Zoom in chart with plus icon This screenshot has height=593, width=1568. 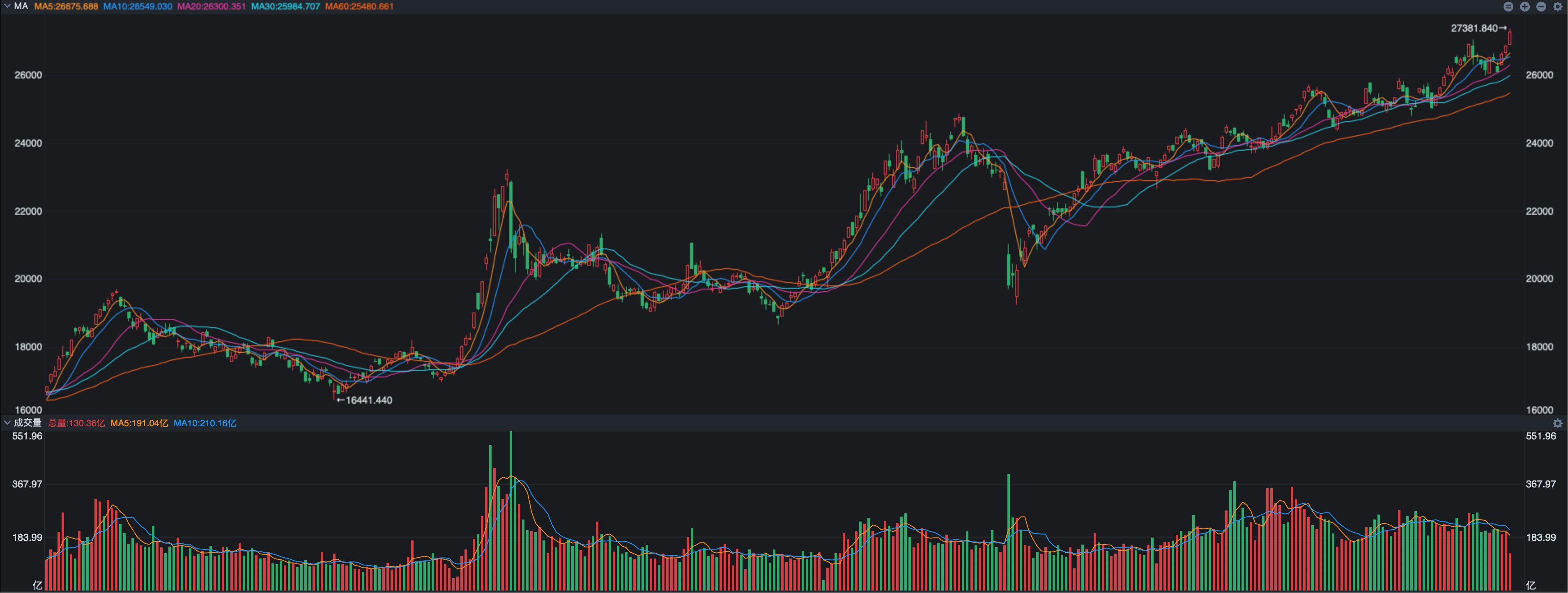coord(1524,7)
